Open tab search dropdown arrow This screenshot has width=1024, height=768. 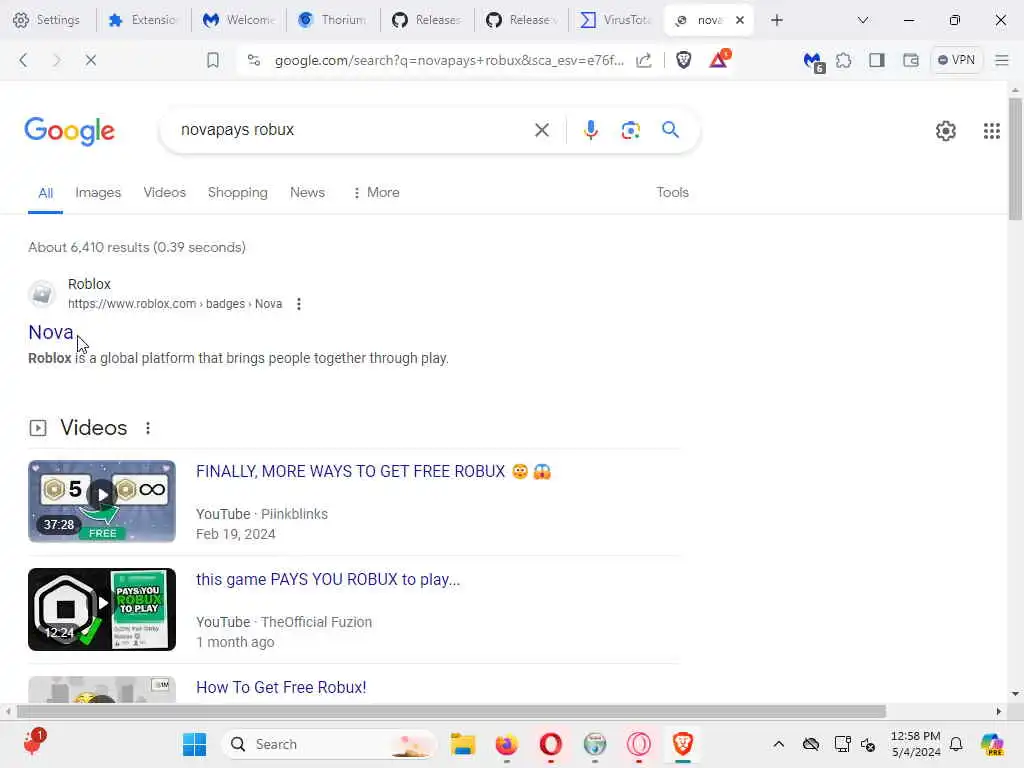pos(863,20)
